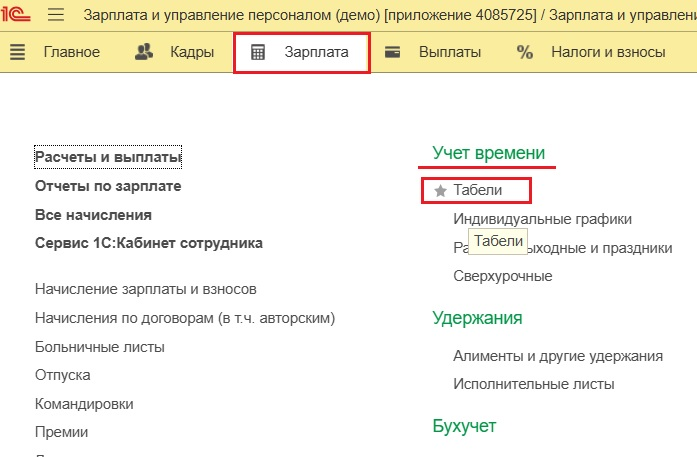Open the Премии list
The height and width of the screenshot is (457, 697).
[62, 432]
